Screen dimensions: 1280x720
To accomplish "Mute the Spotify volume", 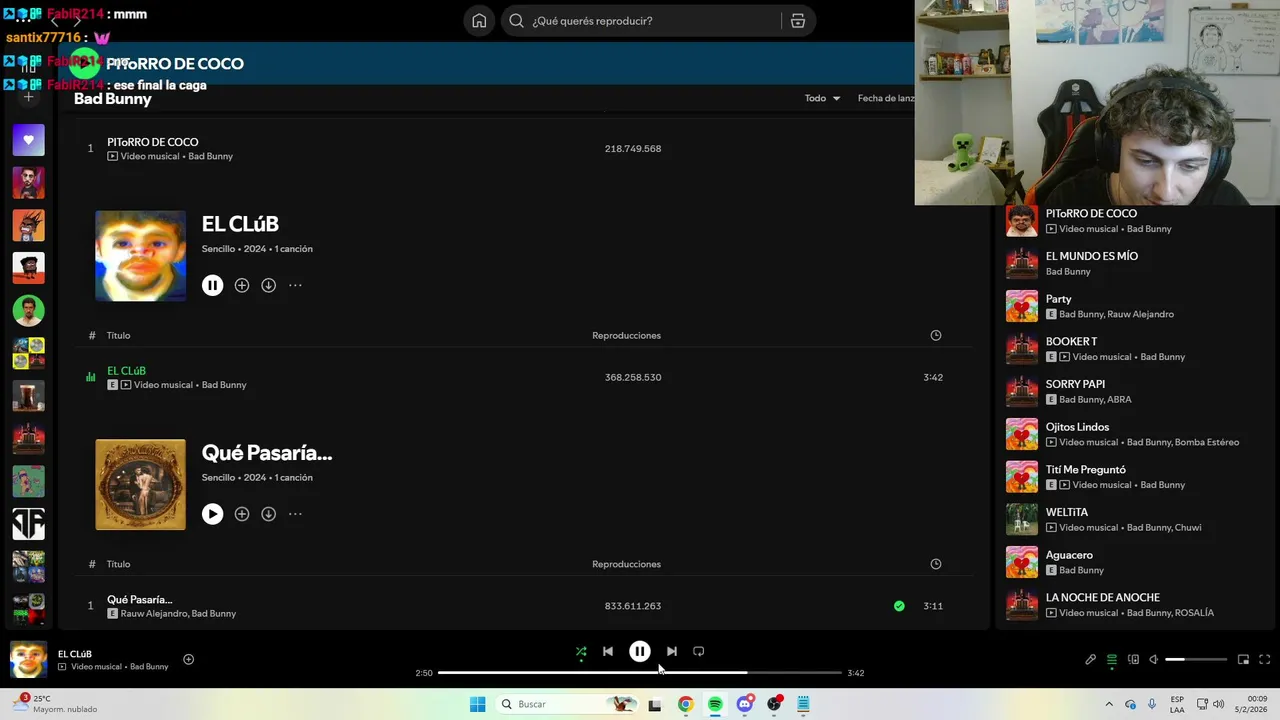I will click(x=1153, y=659).
